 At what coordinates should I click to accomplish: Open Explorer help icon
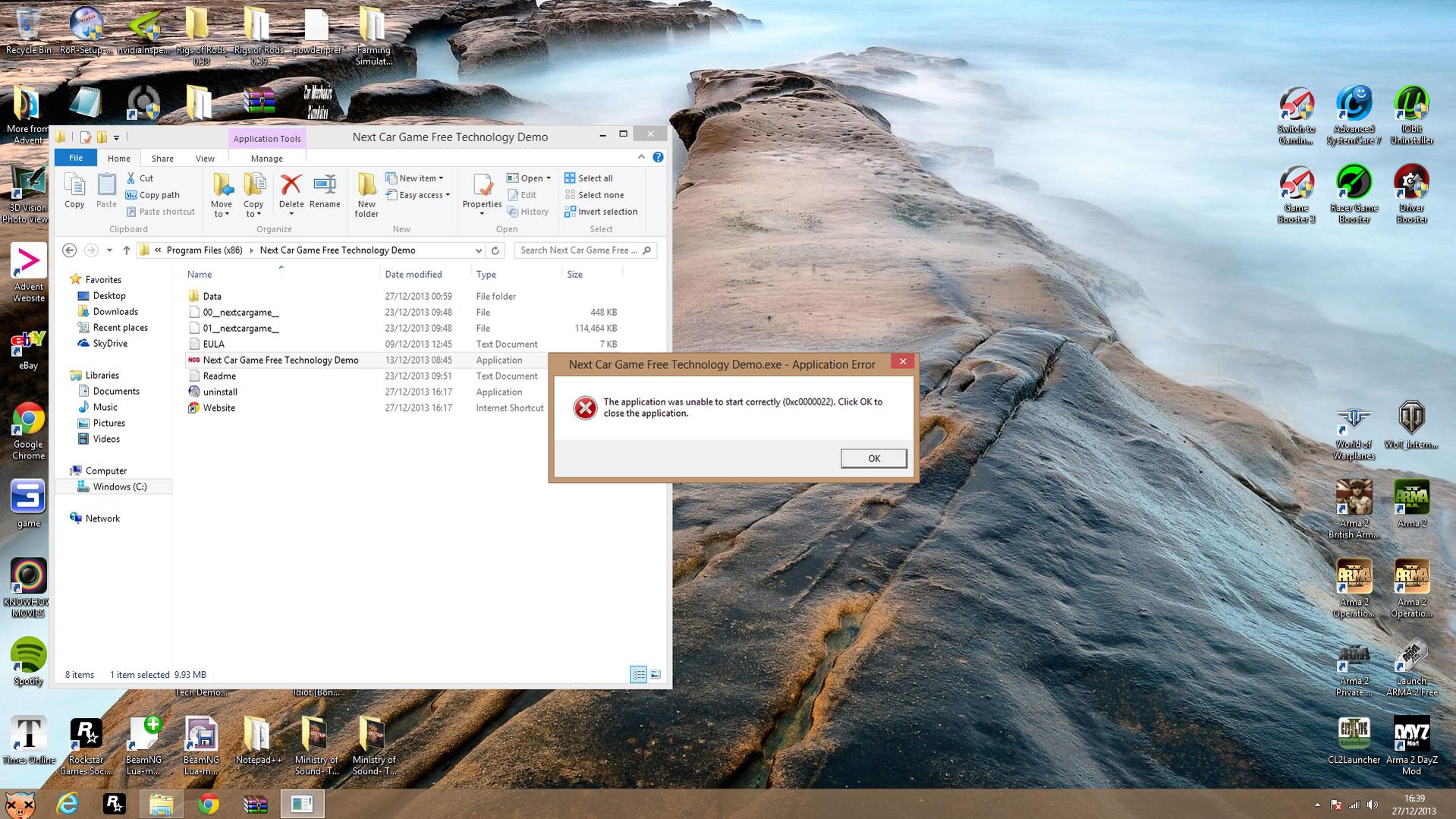point(658,157)
